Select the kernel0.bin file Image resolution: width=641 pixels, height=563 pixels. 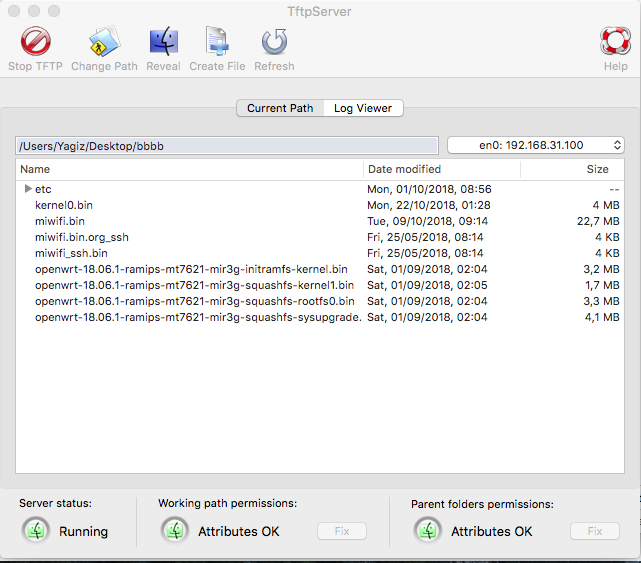coord(320,205)
